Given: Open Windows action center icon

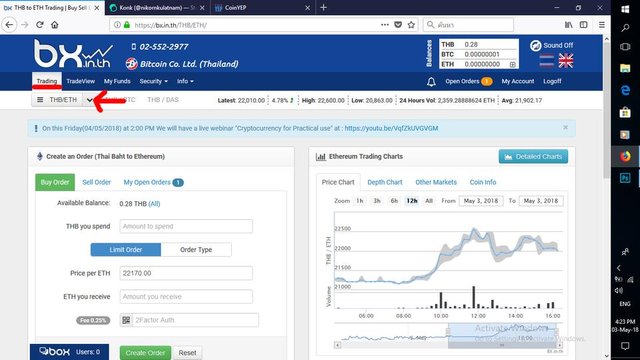Looking at the screenshot, I should tap(625, 346).
